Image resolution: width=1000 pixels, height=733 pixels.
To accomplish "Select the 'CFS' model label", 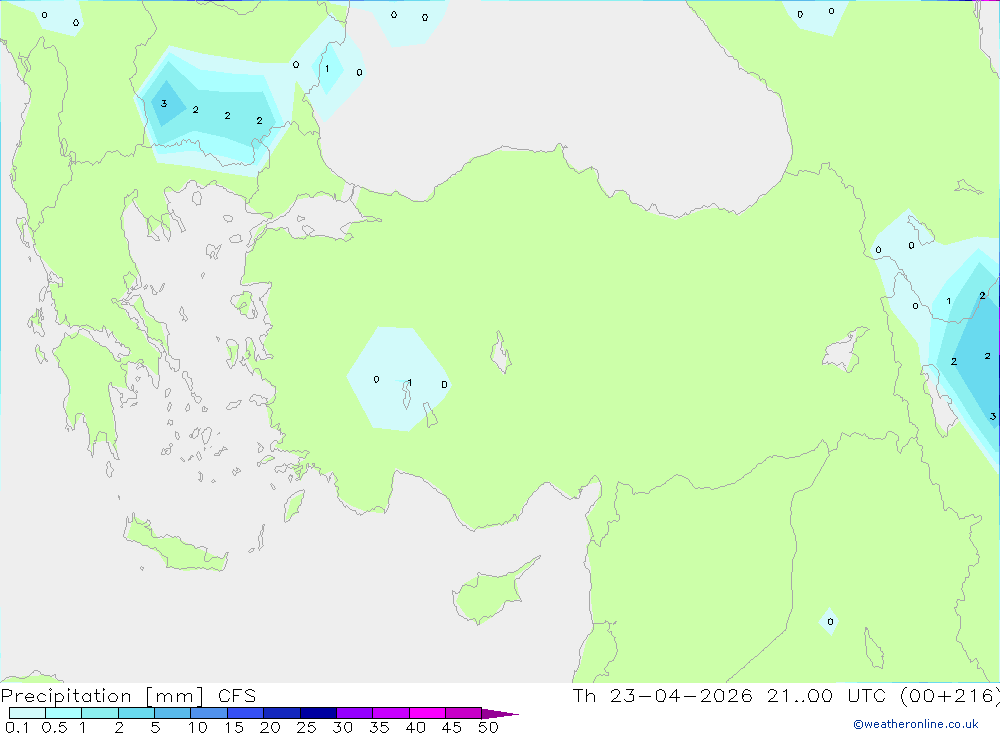I will click(237, 696).
